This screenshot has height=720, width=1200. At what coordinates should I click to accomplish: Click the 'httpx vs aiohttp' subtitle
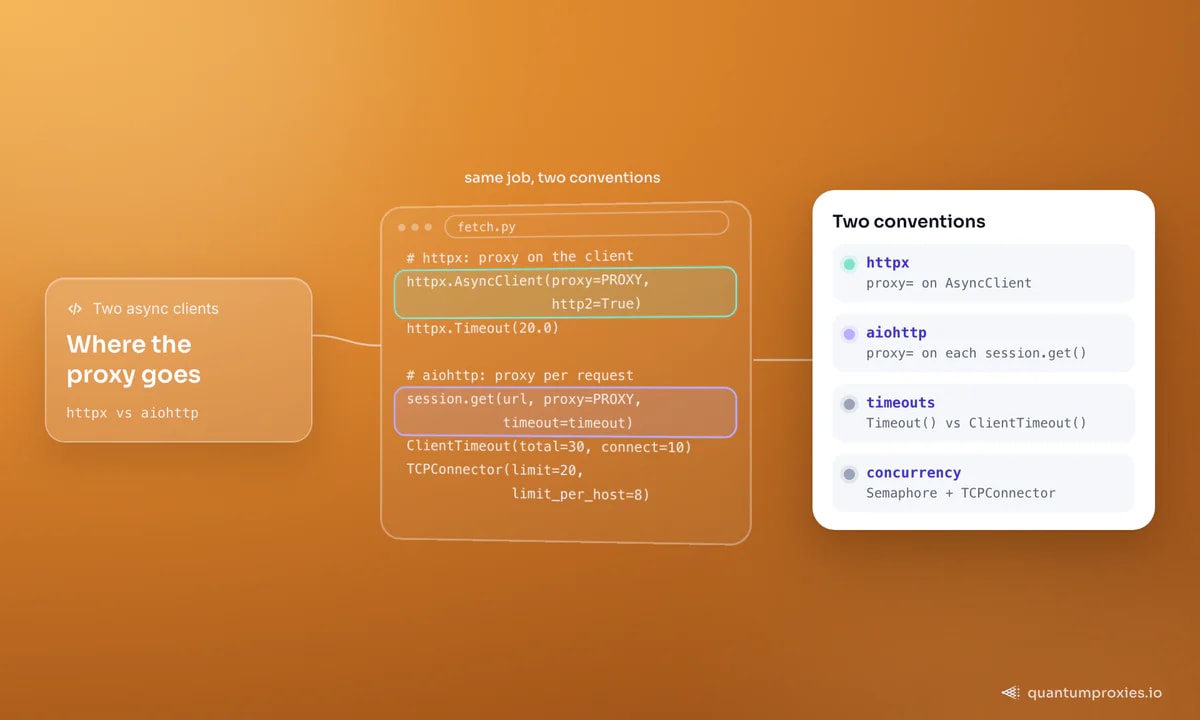[133, 412]
